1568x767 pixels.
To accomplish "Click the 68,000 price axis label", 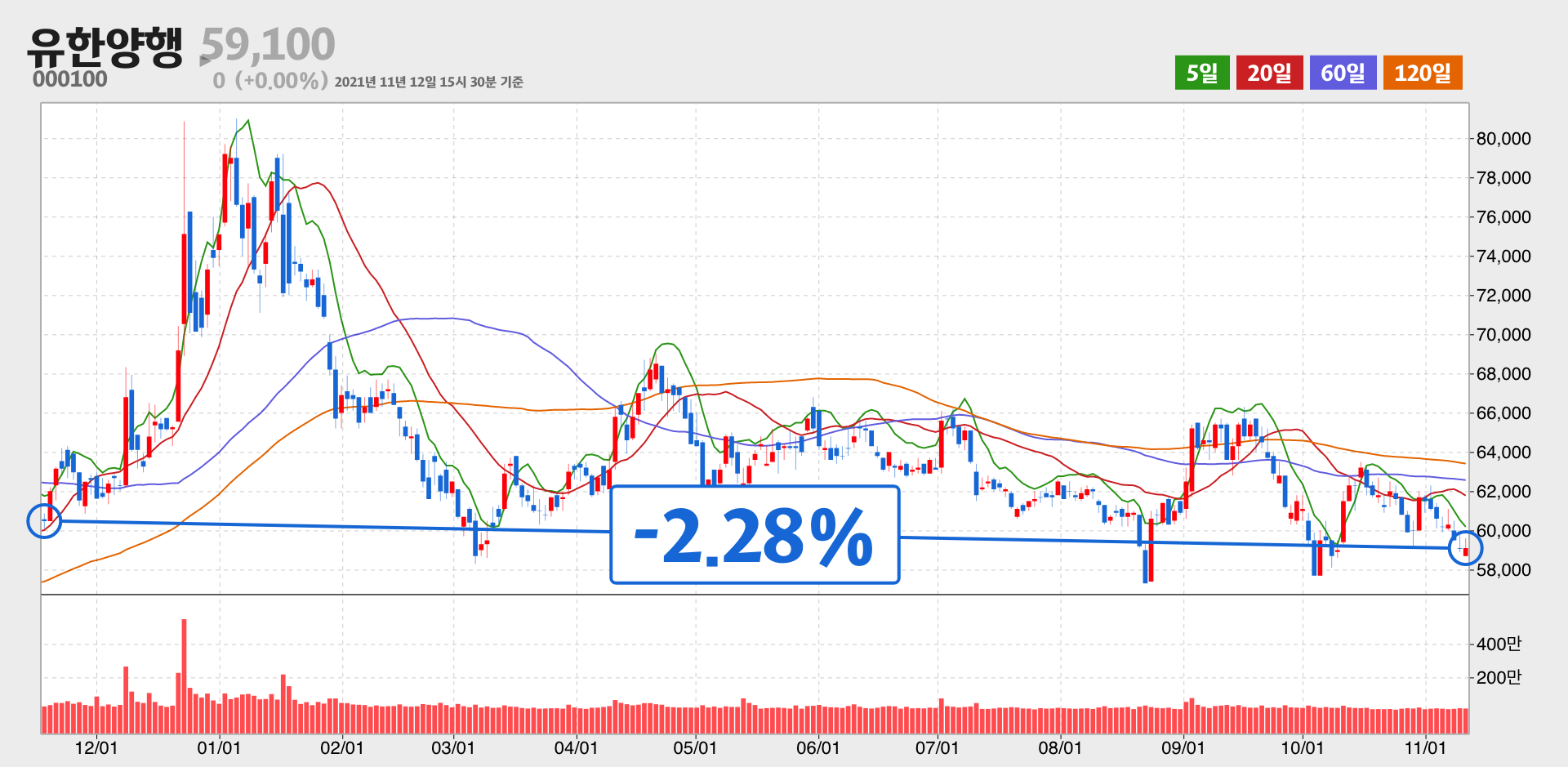I will 1503,374.
